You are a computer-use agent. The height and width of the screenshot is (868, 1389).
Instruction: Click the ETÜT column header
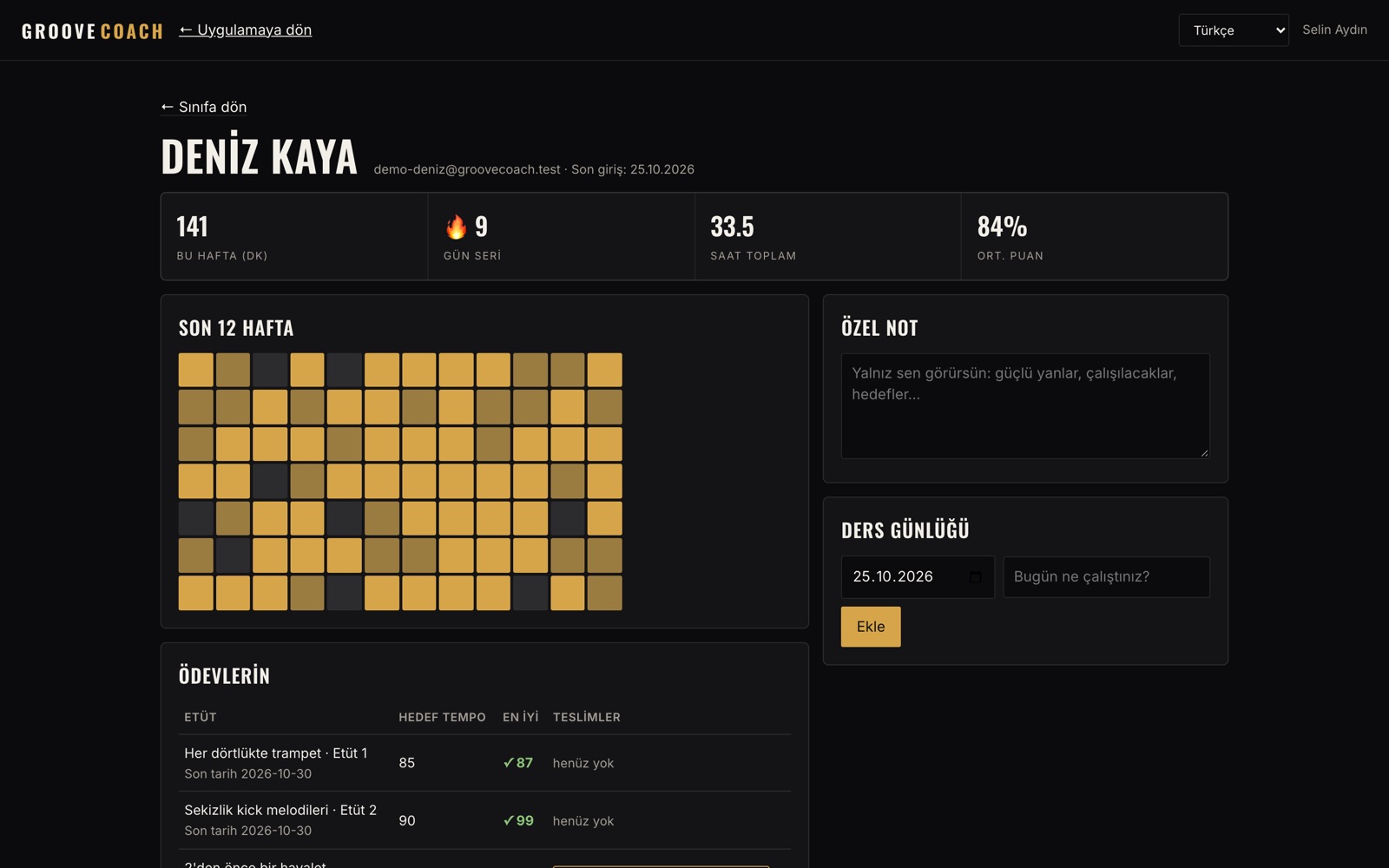(x=201, y=717)
